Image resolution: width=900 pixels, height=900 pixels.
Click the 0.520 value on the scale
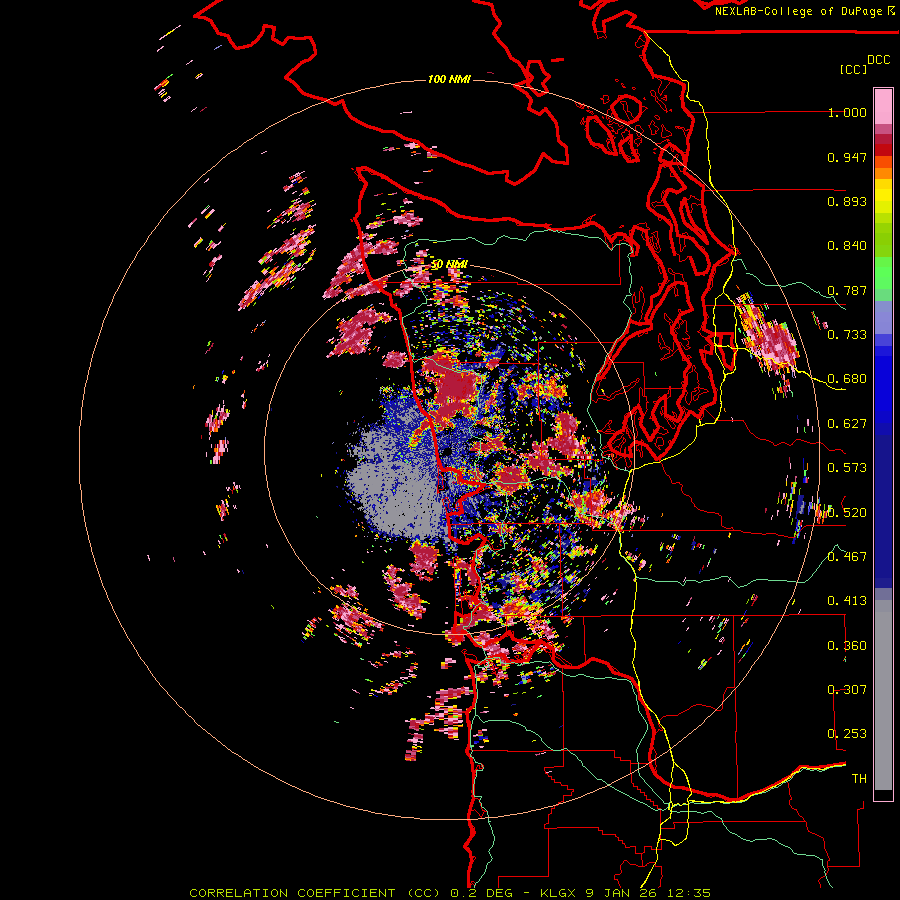click(847, 512)
